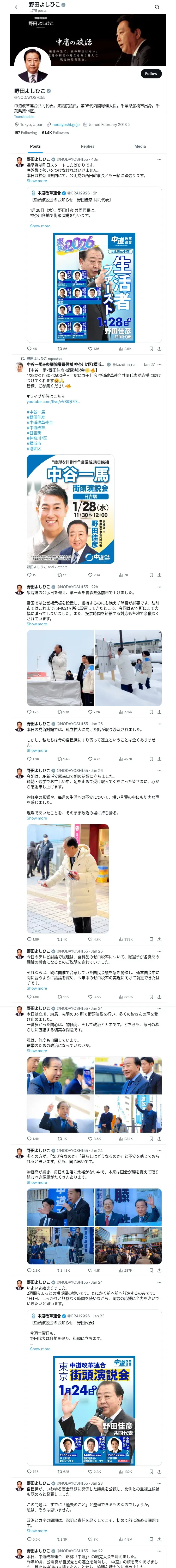Share the 生活者ファースト poster post
Image resolution: width=176 pixels, height=1568 pixels.
tap(159, 349)
